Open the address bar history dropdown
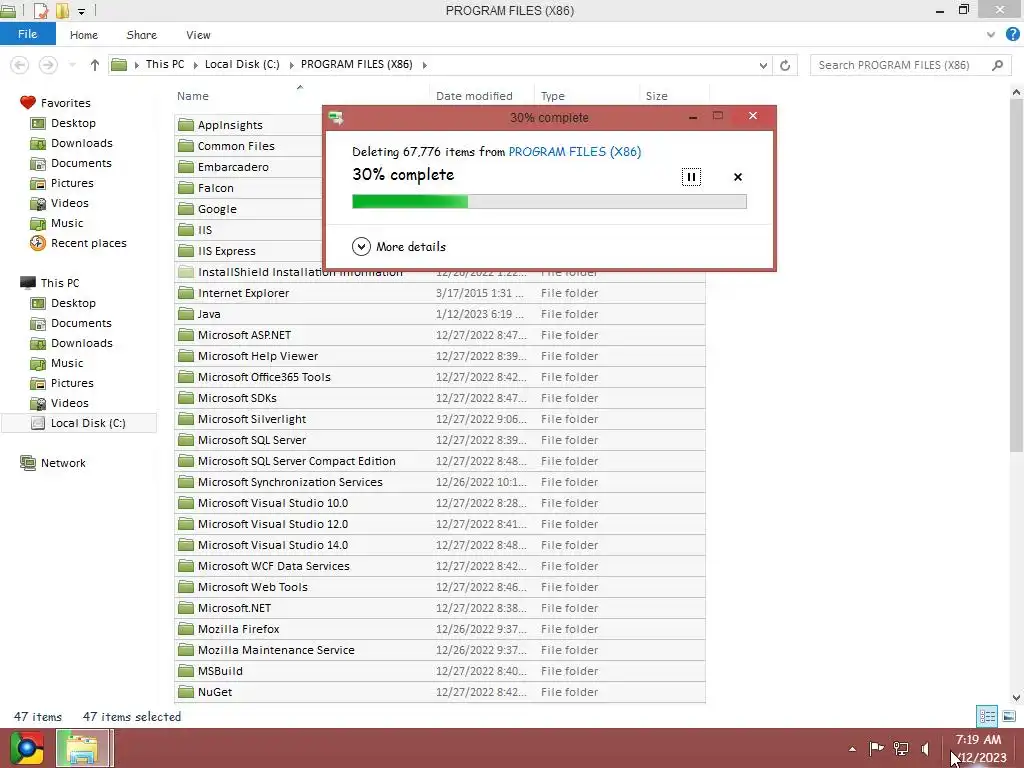Image resolution: width=1024 pixels, height=768 pixels. pyautogui.click(x=763, y=65)
